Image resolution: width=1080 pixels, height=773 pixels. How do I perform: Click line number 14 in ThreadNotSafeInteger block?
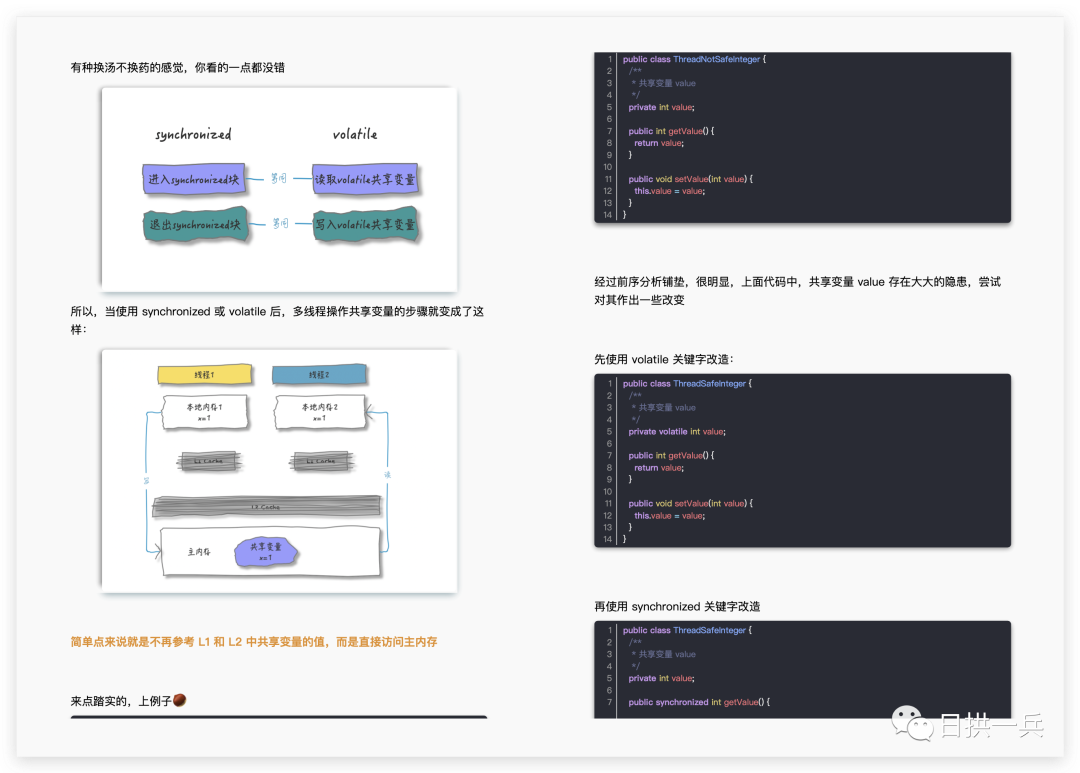pyautogui.click(x=608, y=215)
